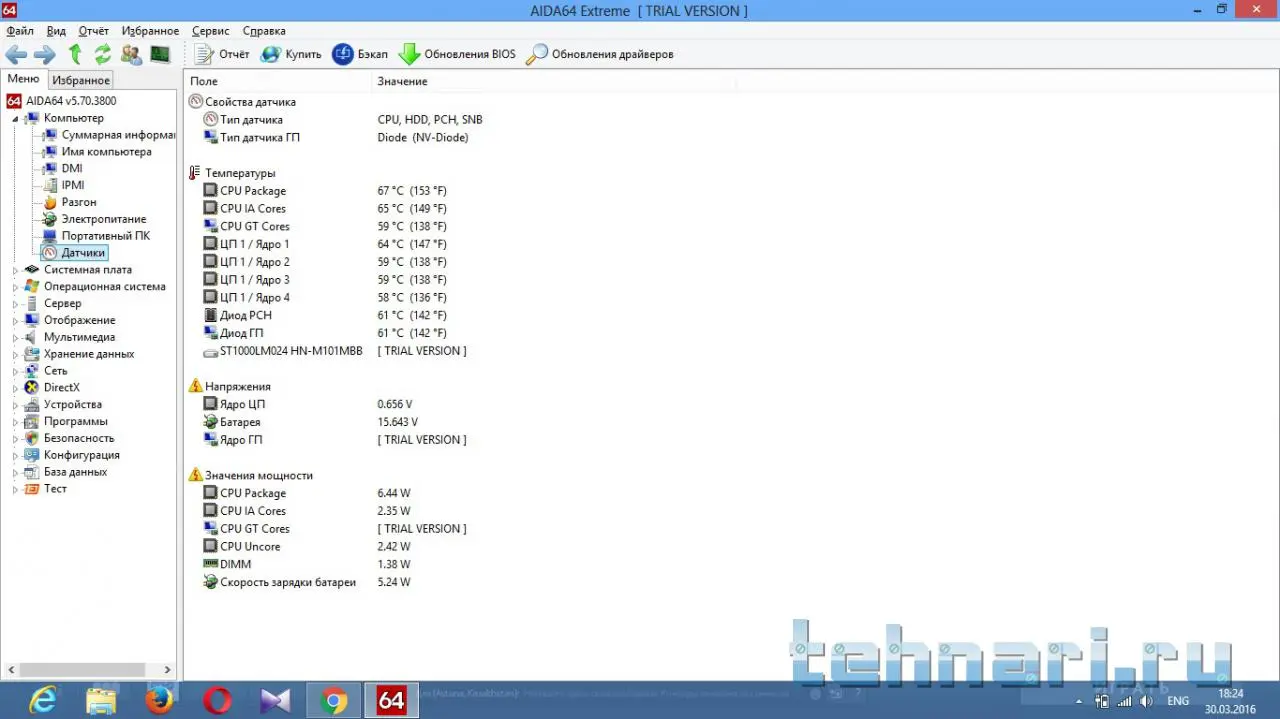Click the green Up arrow toolbar icon

point(75,54)
